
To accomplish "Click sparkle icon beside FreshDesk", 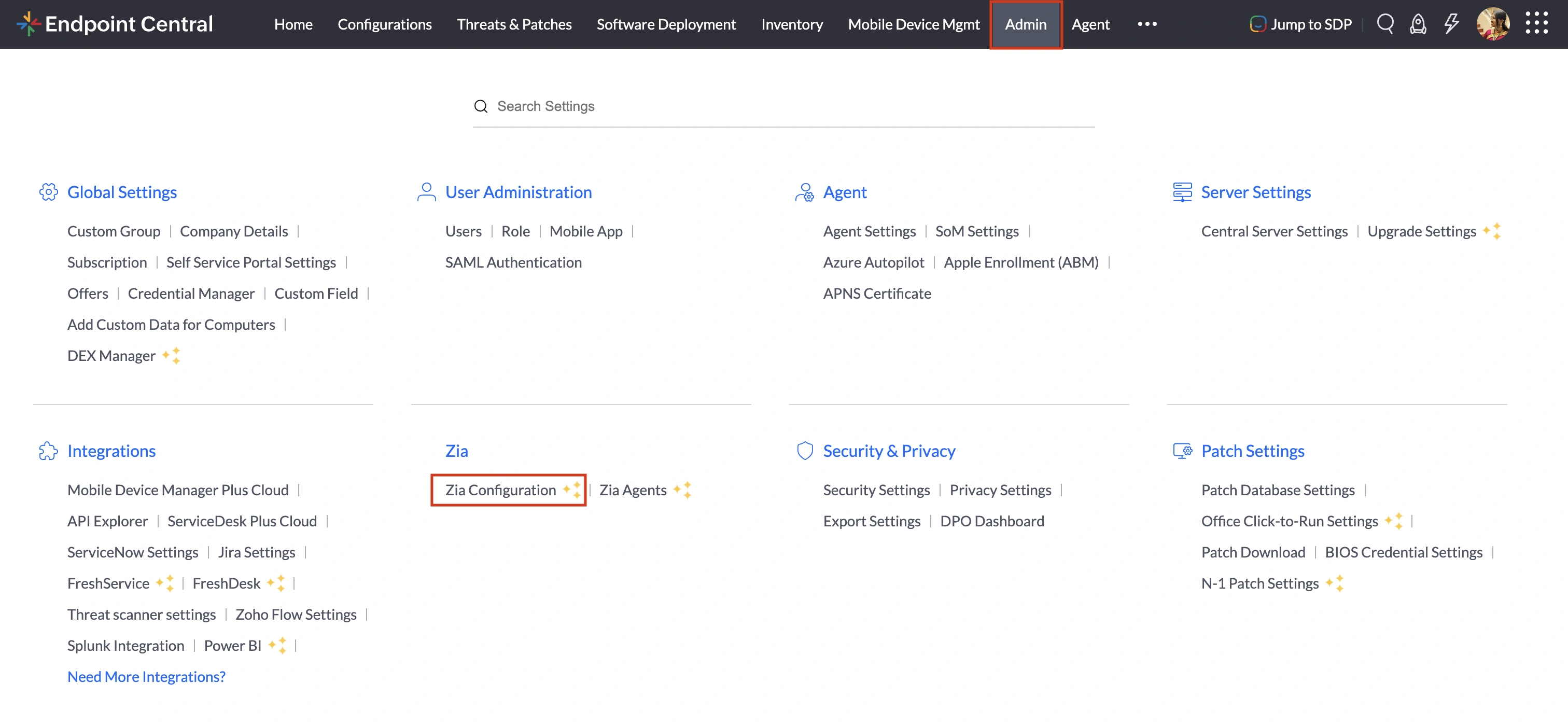I will 276,582.
